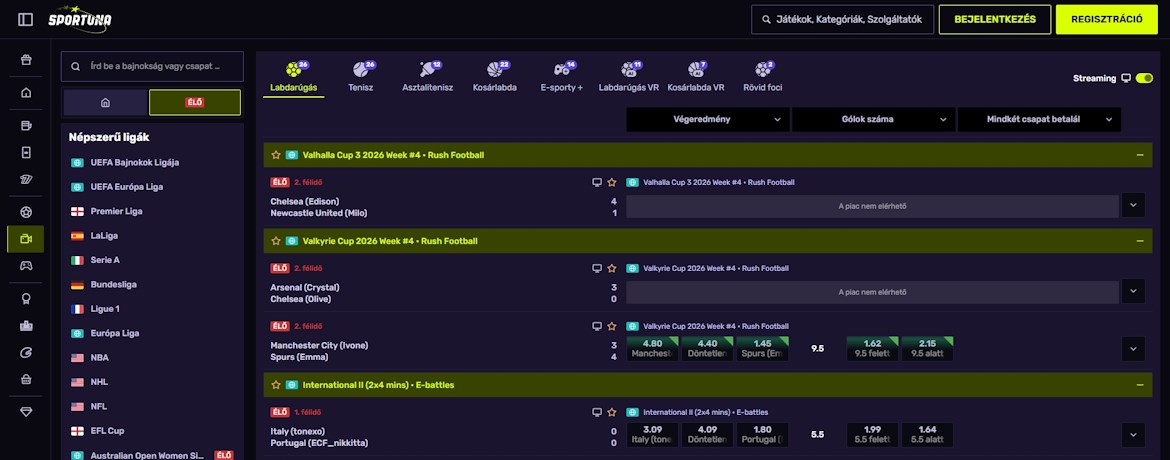This screenshot has width=1170, height=460.
Task: Open the home icon in left sidebar
Action: [25, 93]
